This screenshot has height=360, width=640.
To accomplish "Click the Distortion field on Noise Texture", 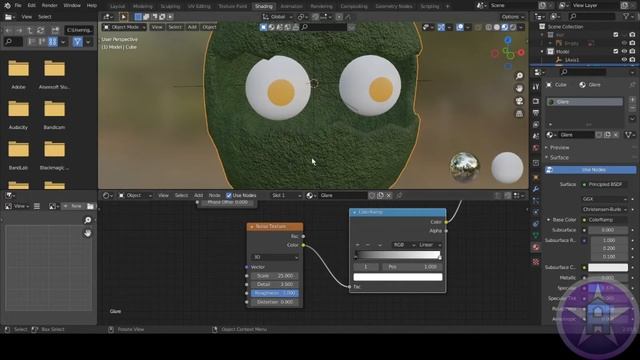I will [275, 302].
